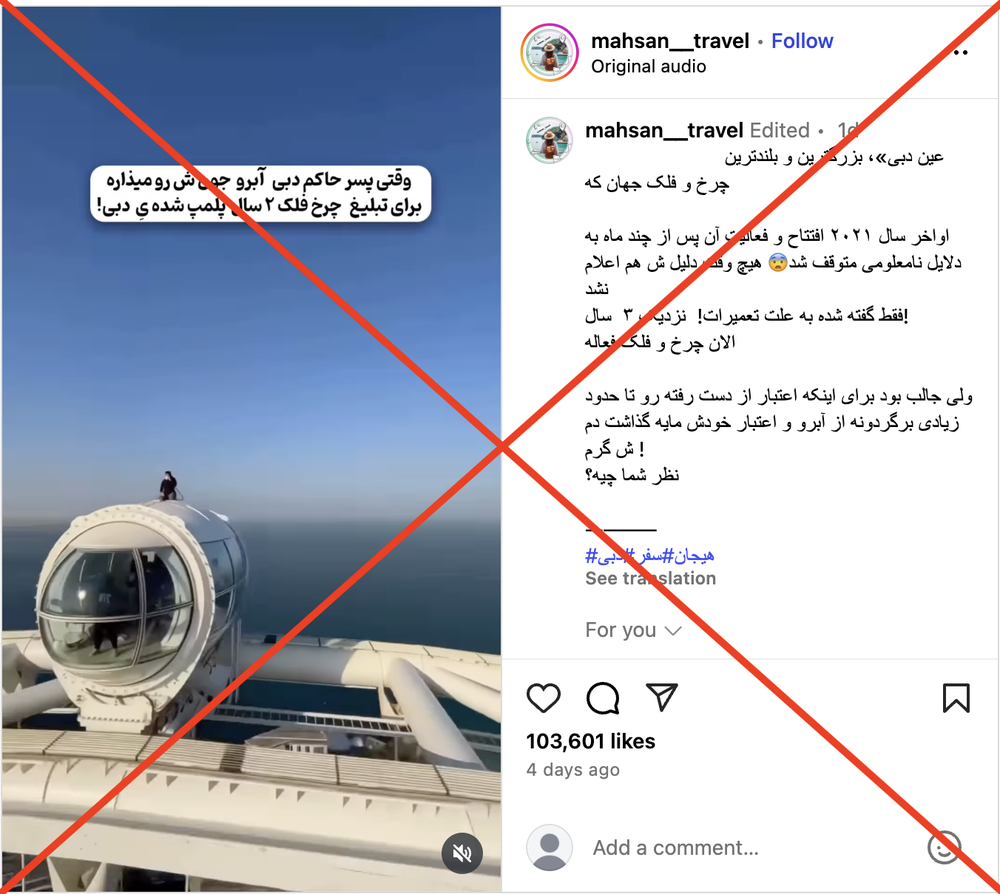Save the post with the bookmark icon
This screenshot has width=1000, height=894.
tap(956, 698)
